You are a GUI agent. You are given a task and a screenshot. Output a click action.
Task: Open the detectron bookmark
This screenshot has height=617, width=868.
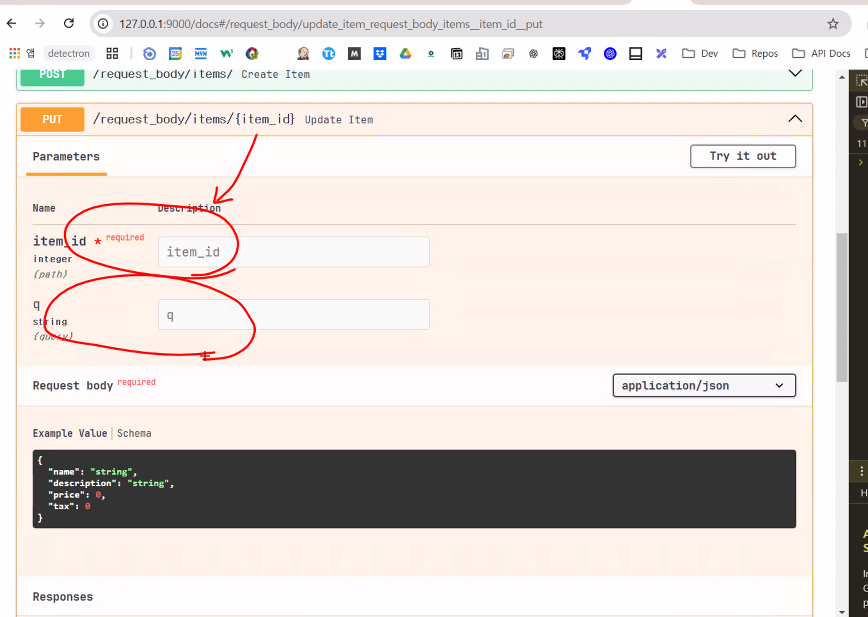coord(69,53)
